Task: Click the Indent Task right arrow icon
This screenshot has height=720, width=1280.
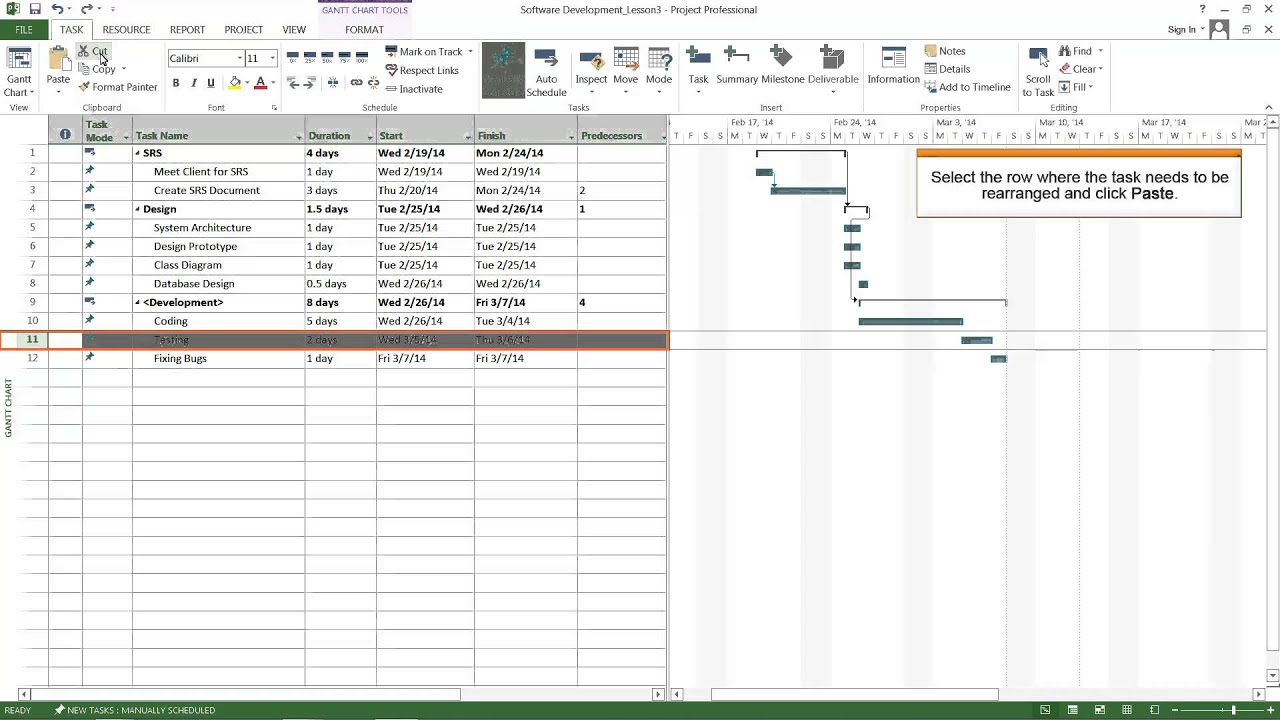Action: [308, 83]
